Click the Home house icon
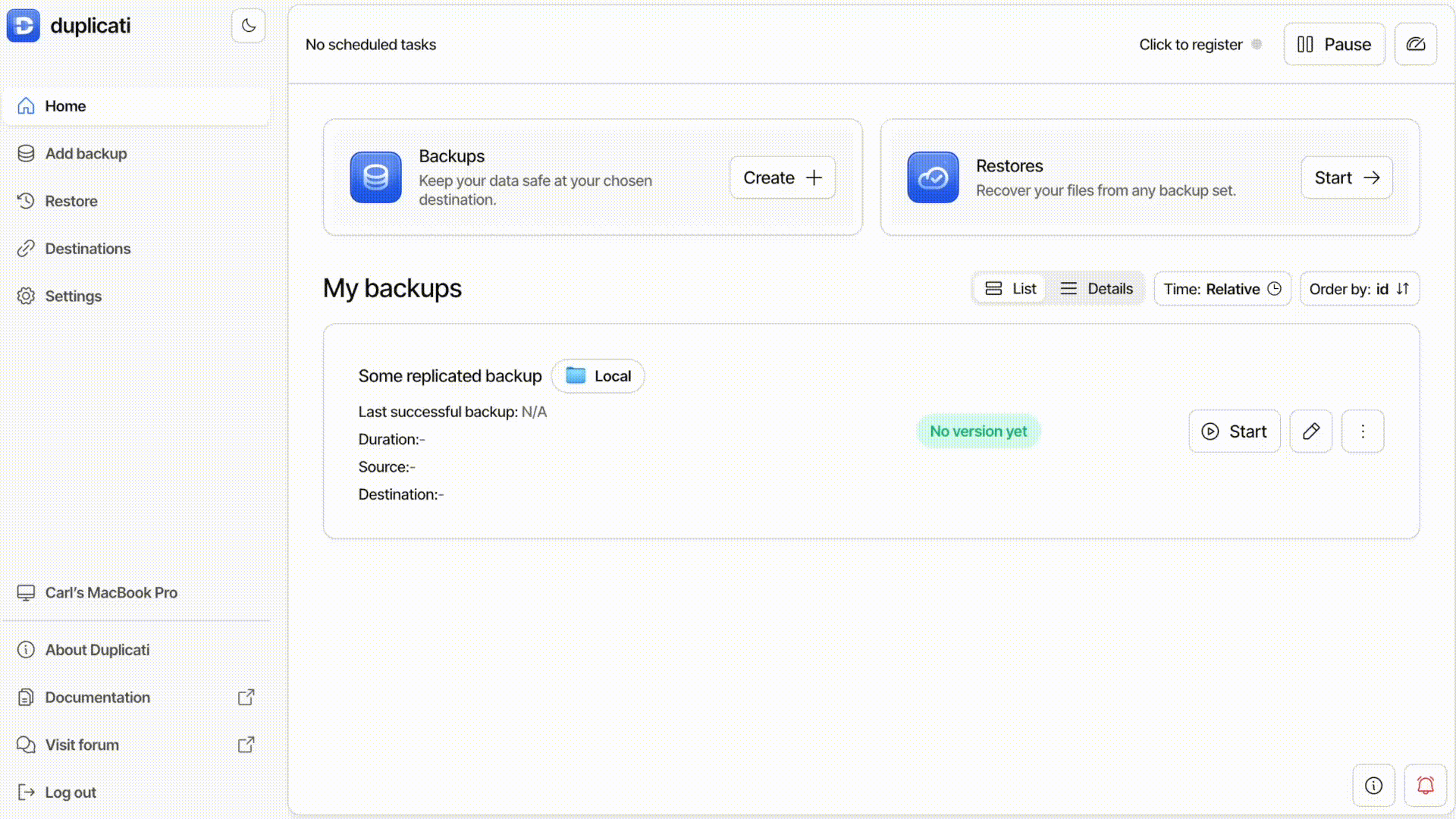The image size is (1456, 819). (27, 106)
